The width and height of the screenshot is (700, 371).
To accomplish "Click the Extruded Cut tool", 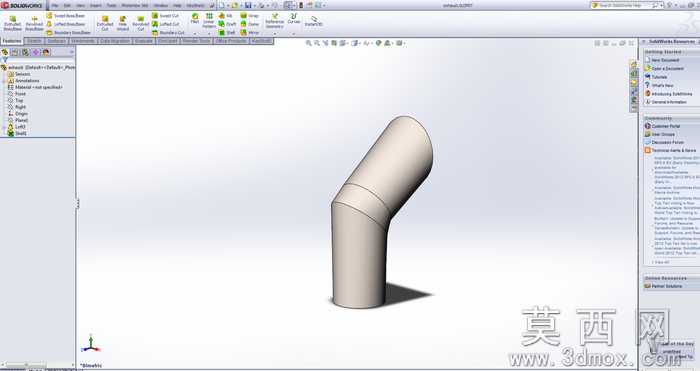I will click(x=105, y=23).
